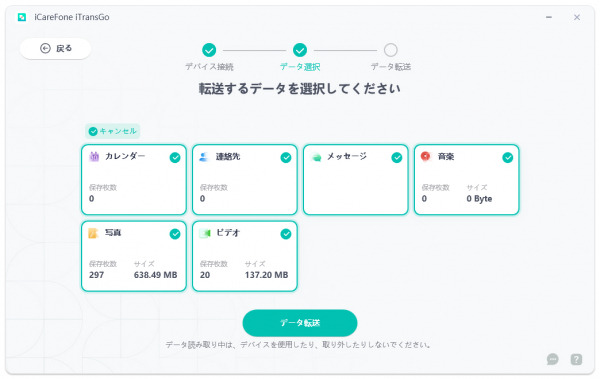Click the message bubble icon on メッセージ card
The width and height of the screenshot is (600, 379).
coord(316,157)
